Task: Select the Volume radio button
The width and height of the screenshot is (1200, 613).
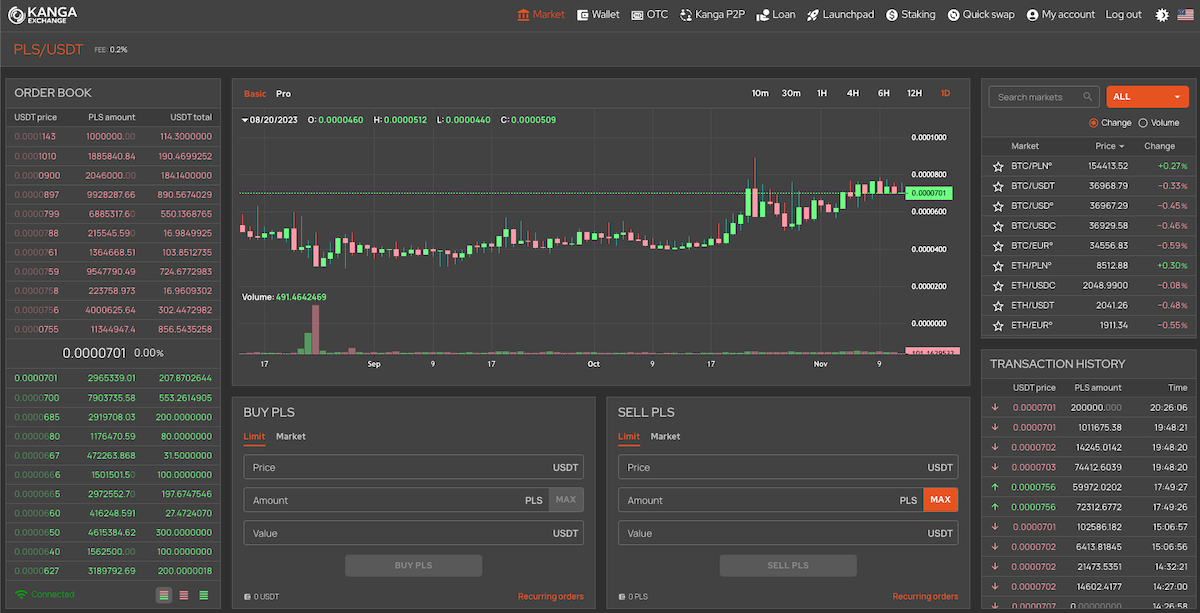Action: (x=1143, y=123)
